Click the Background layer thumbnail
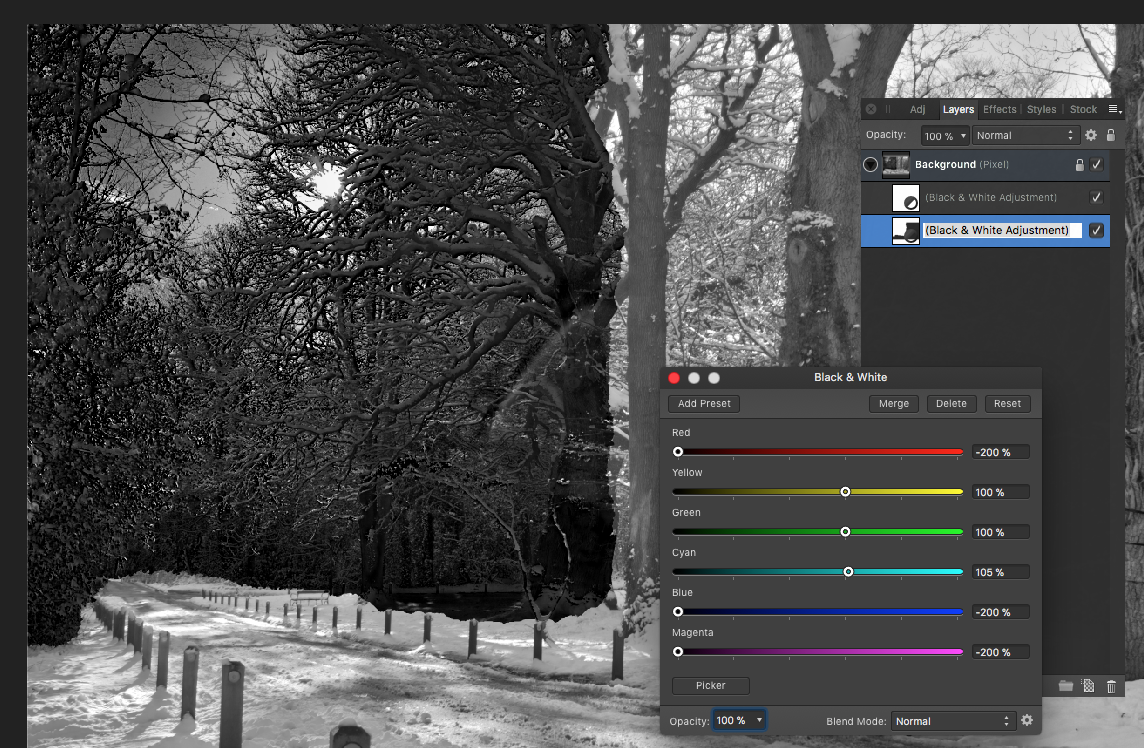Viewport: 1144px width, 748px height. [x=896, y=165]
